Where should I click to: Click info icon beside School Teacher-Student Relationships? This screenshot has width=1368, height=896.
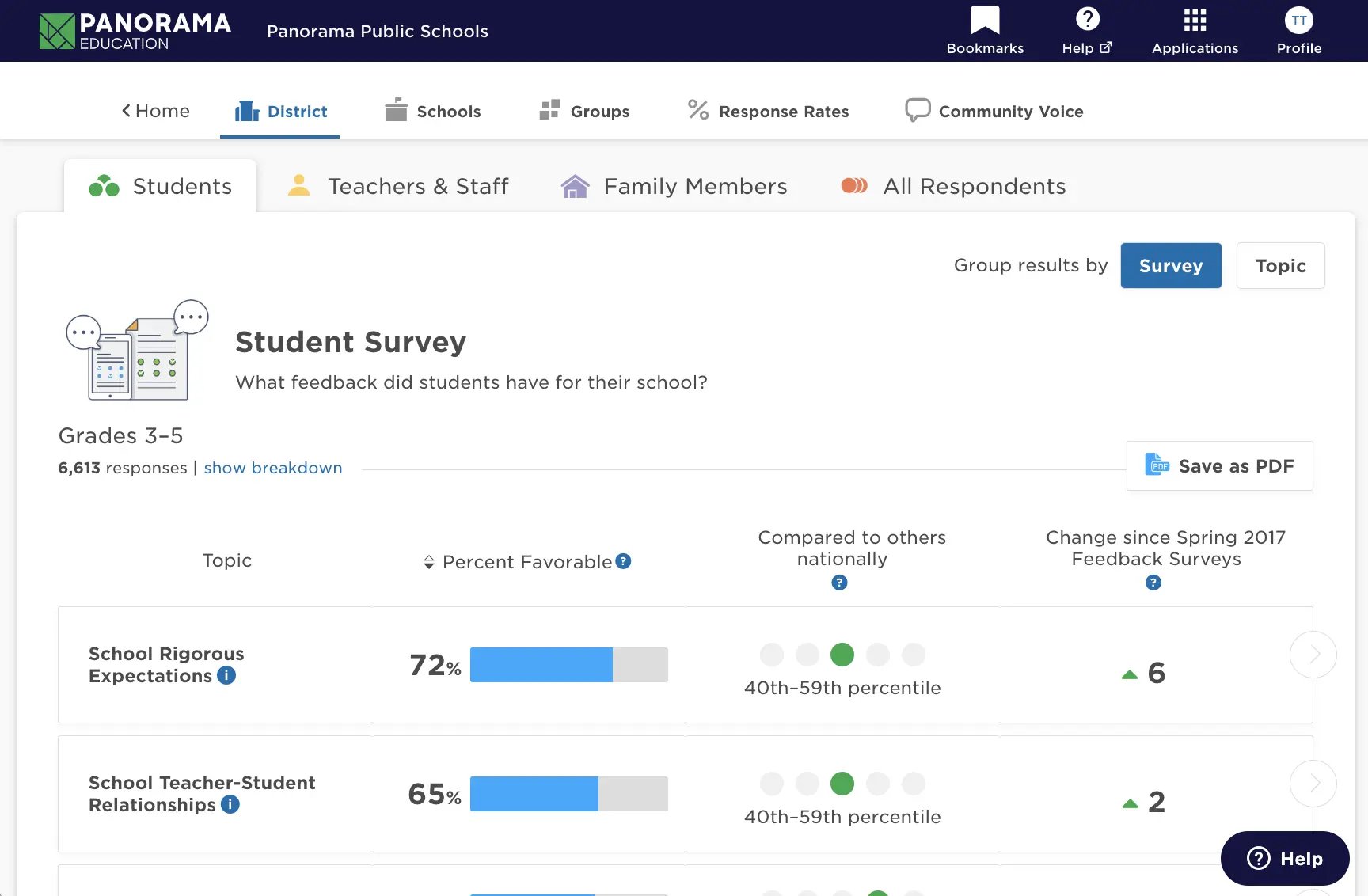point(230,804)
